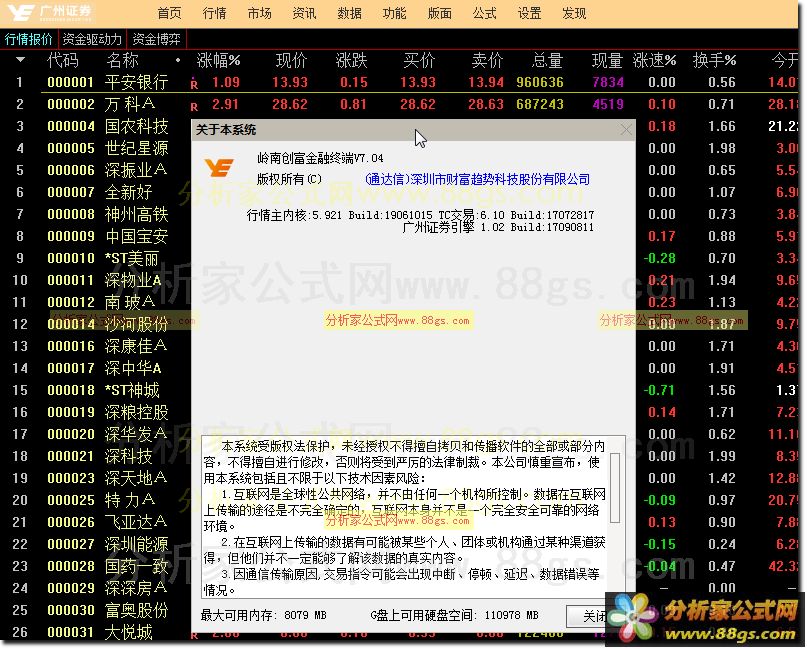Switch to the 资金驱动力 tab
The width and height of the screenshot is (807, 649).
[x=92, y=39]
